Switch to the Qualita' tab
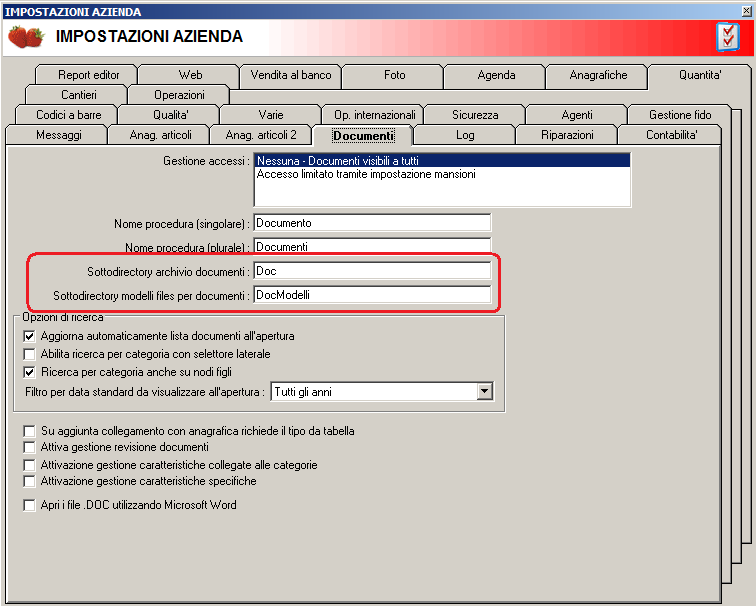Viewport: 756px width, 606px height. (170, 115)
